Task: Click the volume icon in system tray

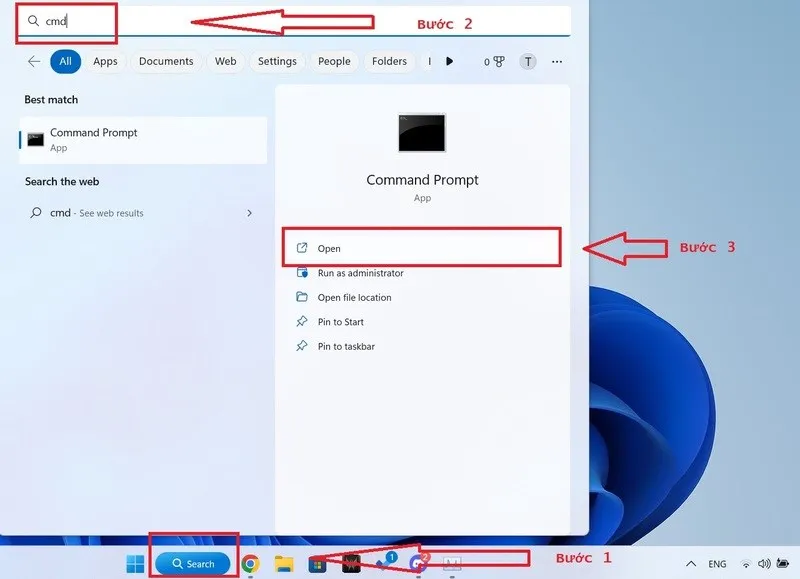Action: click(x=765, y=564)
